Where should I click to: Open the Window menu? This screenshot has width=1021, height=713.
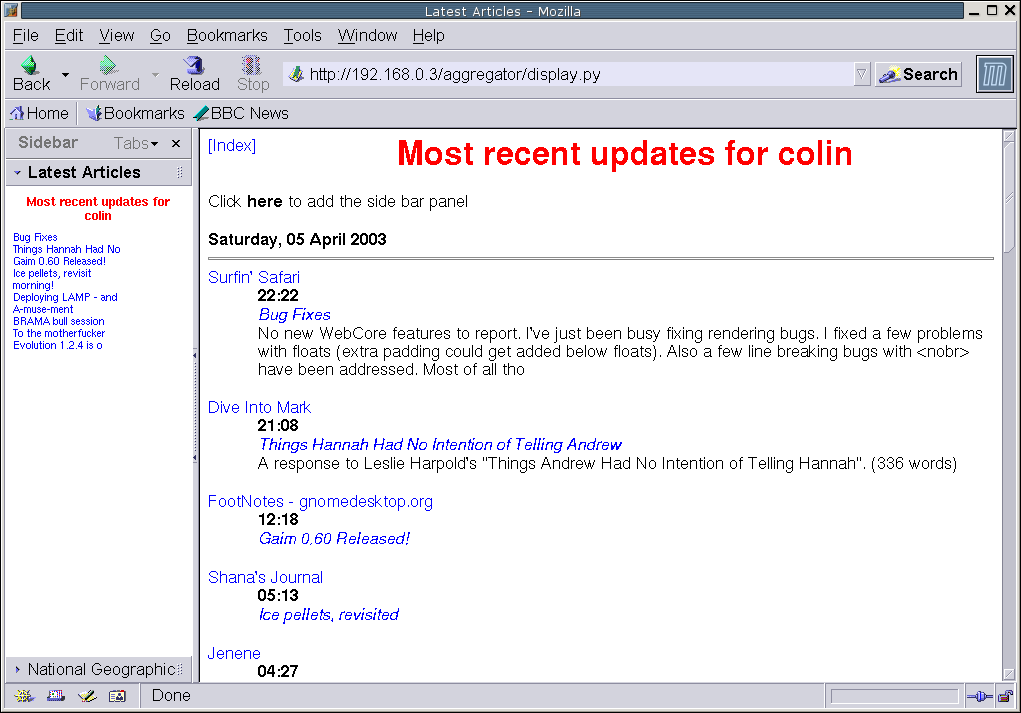(367, 35)
